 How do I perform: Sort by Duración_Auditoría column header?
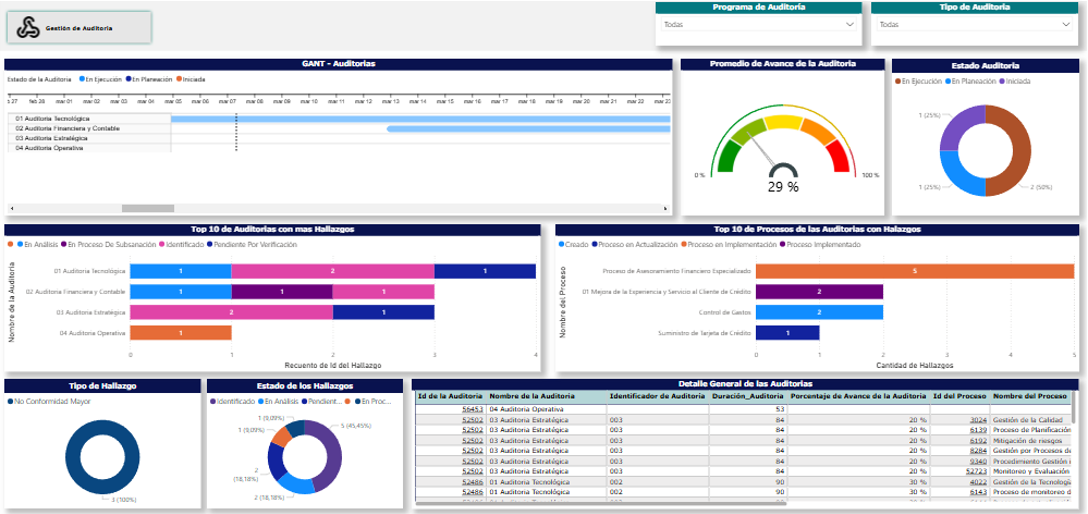point(747,396)
